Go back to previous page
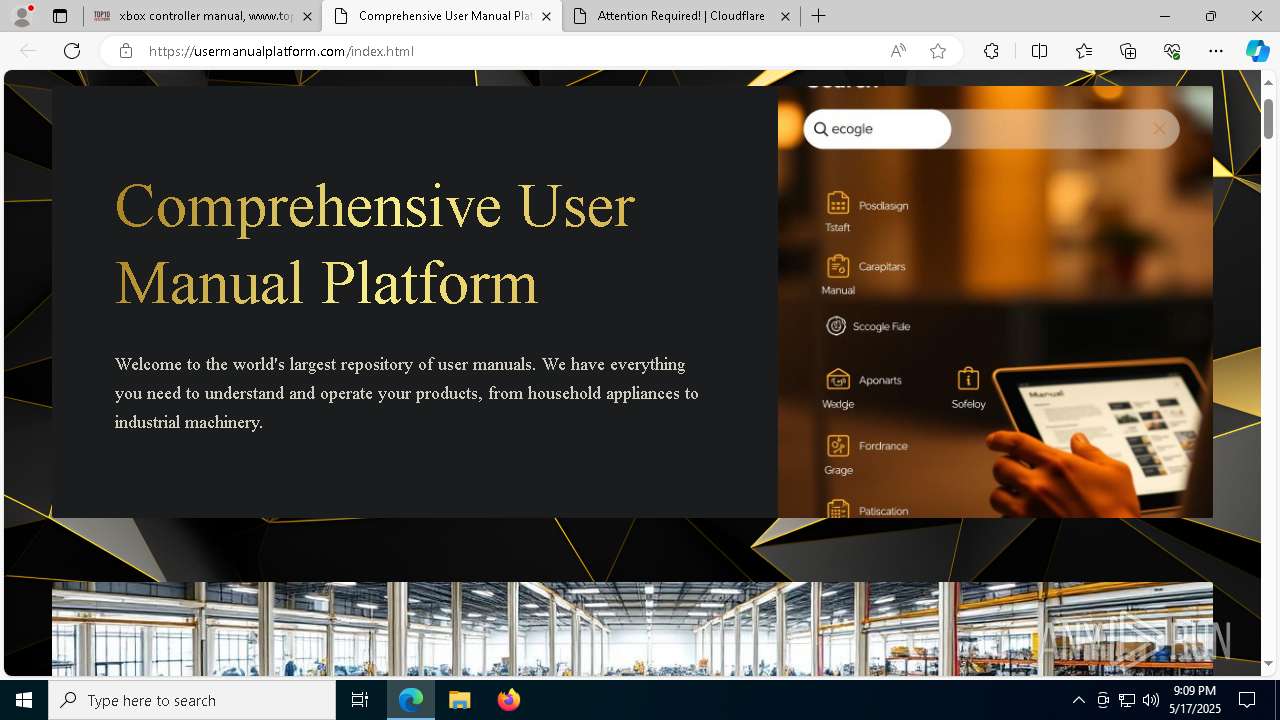Viewport: 1280px width, 720px height. tap(28, 51)
